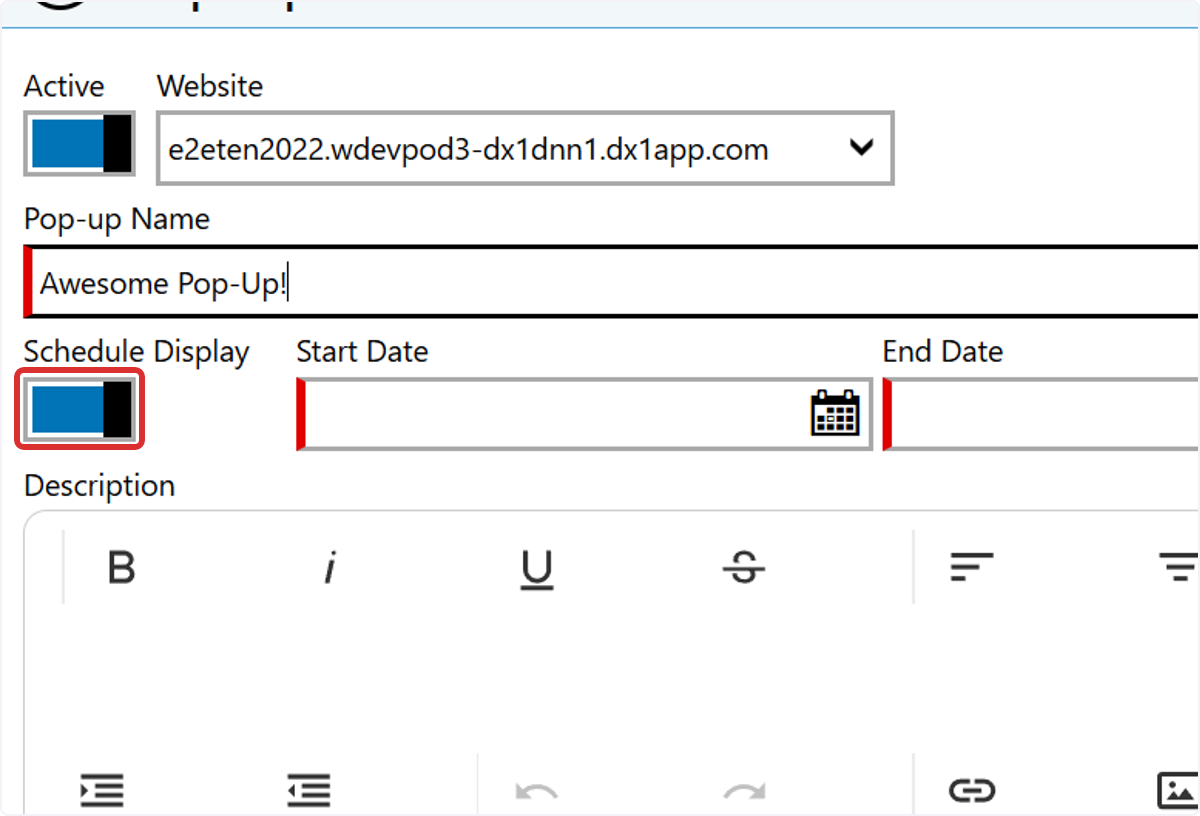Image resolution: width=1200 pixels, height=816 pixels.
Task: Click the "End Date" label
Action: (x=942, y=352)
